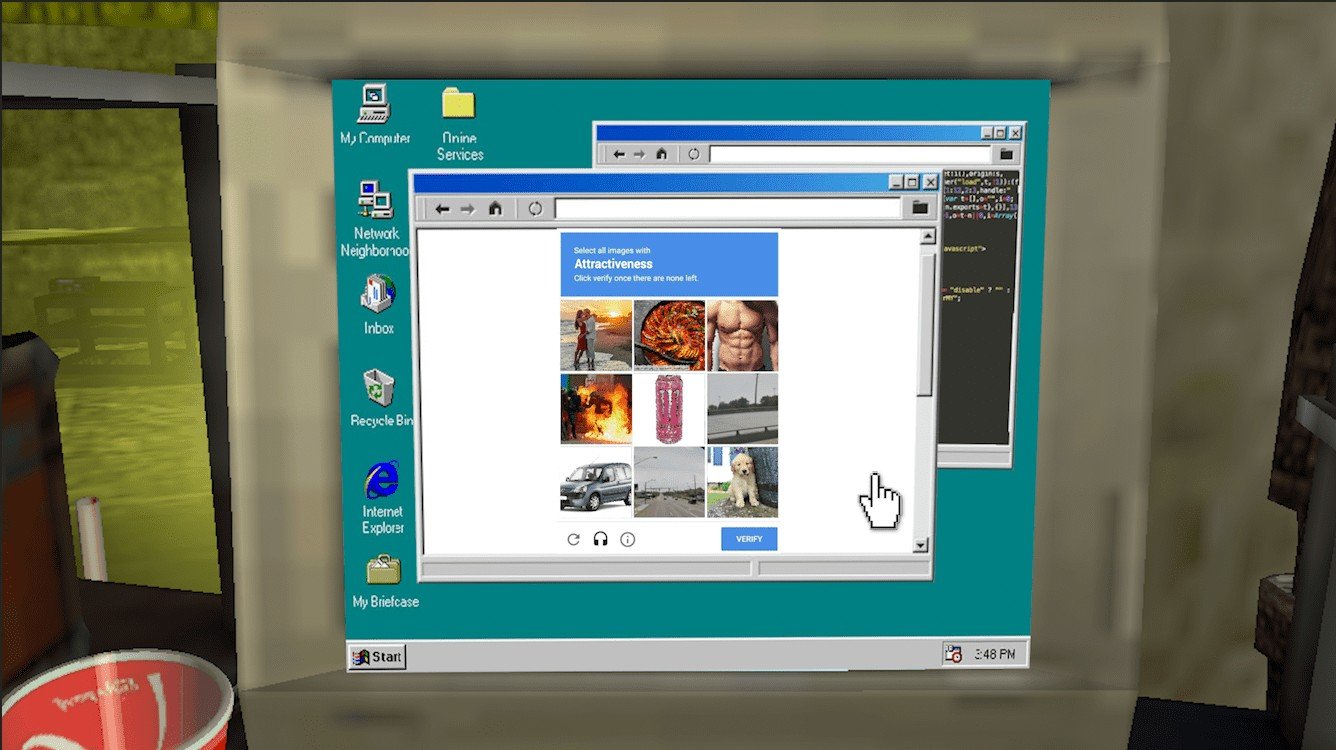Select the highway guardrail image tile
The height and width of the screenshot is (750, 1336).
742,408
